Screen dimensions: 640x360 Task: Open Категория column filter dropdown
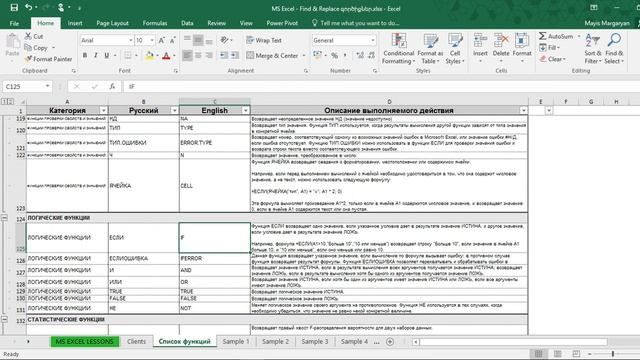click(103, 111)
